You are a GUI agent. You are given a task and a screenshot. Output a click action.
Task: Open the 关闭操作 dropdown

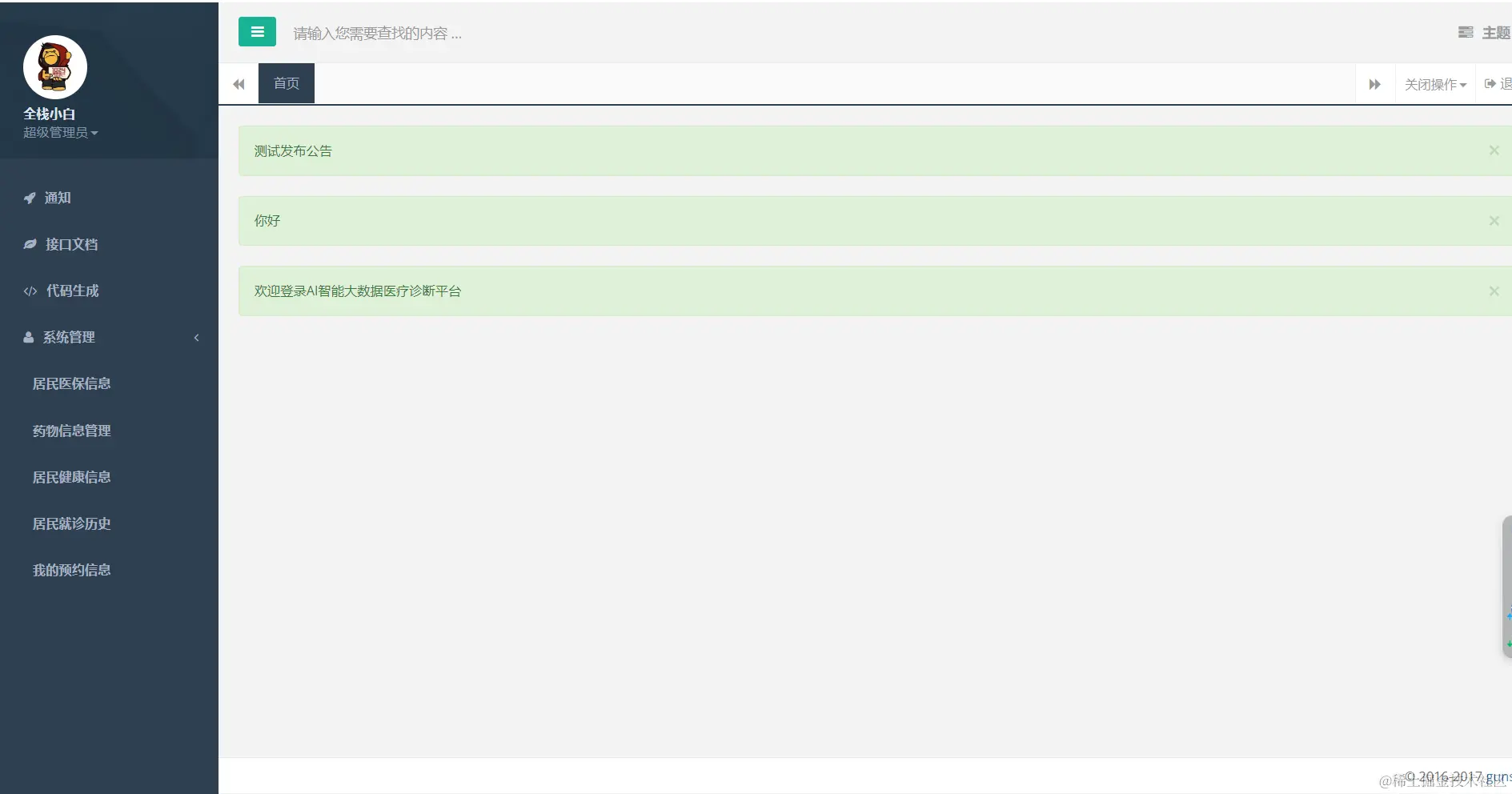coord(1436,84)
